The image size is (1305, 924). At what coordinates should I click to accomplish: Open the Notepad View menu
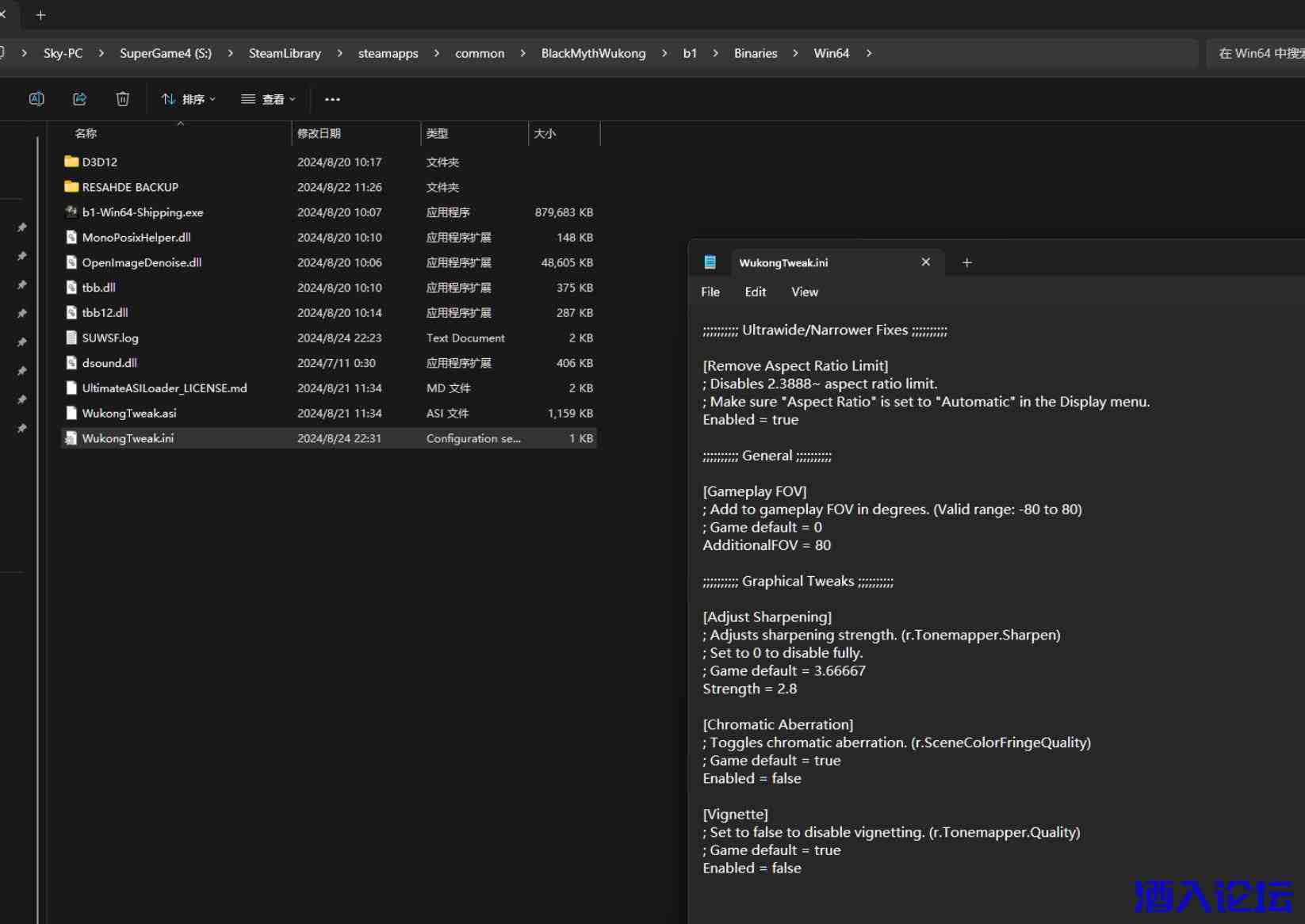click(x=804, y=292)
